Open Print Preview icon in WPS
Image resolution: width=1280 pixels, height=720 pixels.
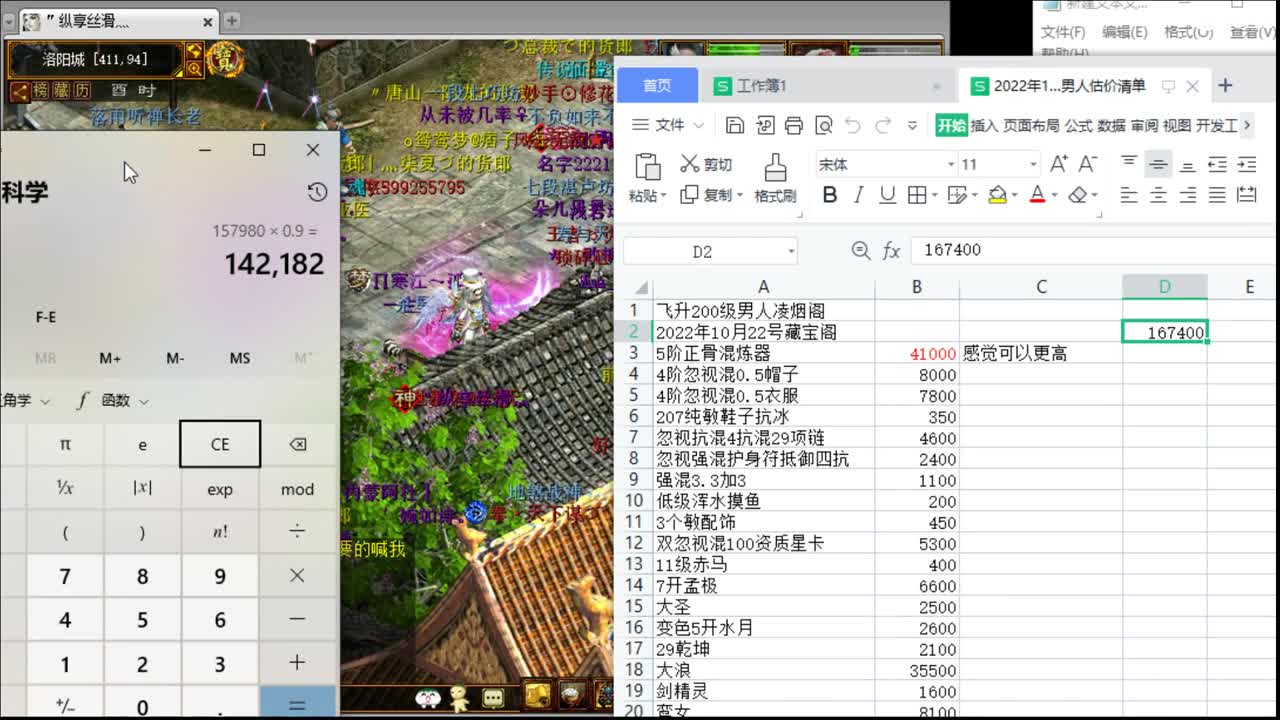[824, 125]
